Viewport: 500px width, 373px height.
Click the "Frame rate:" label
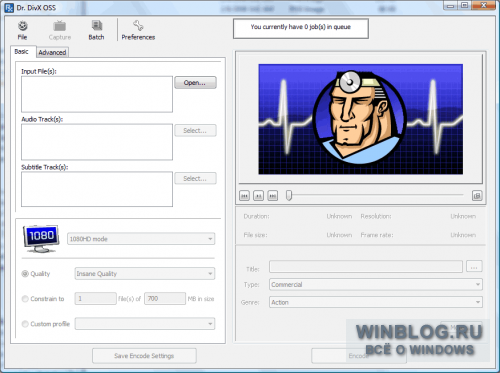click(377, 235)
